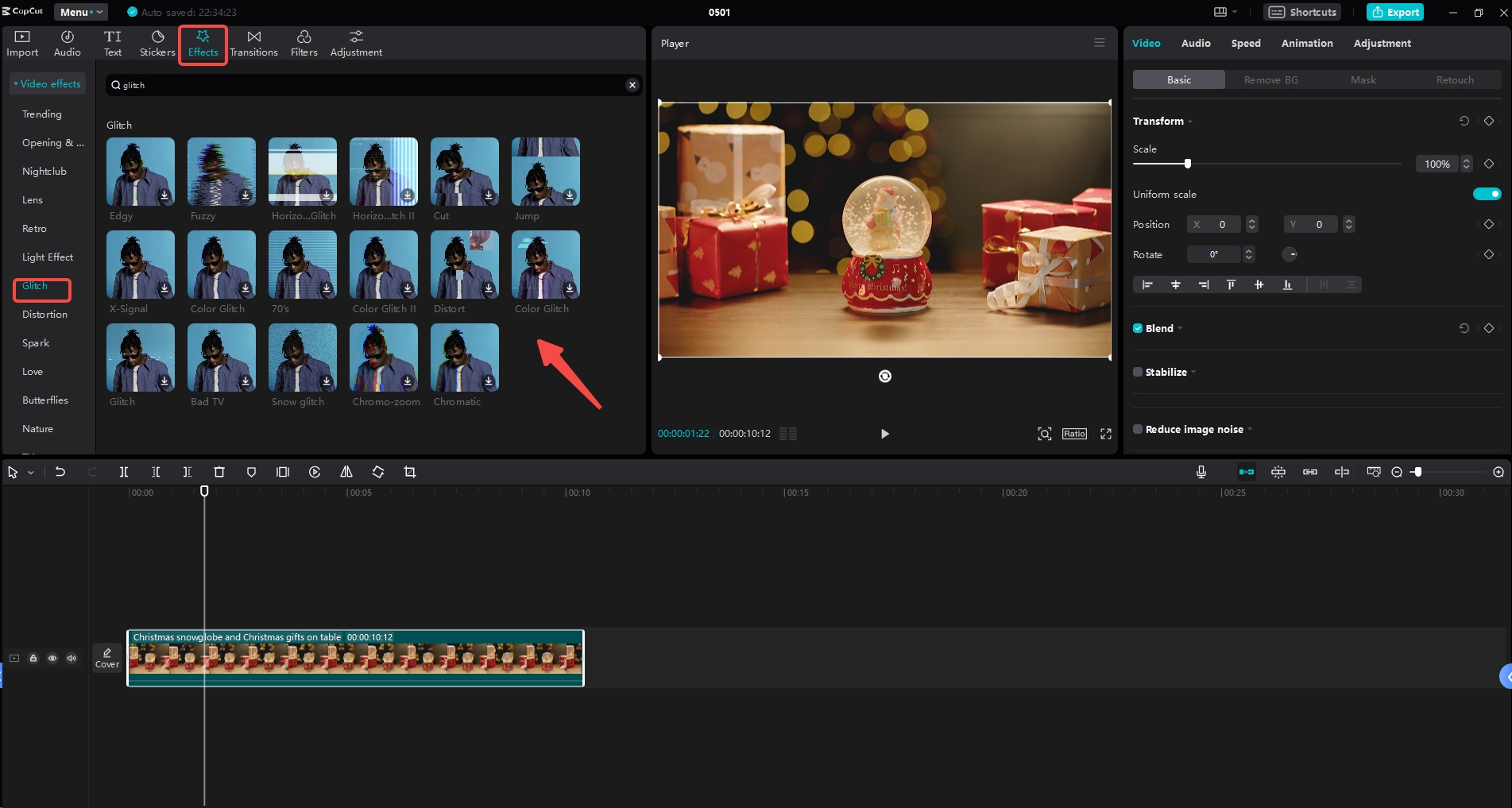
Task: Open the Filters panel icon
Action: point(303,43)
